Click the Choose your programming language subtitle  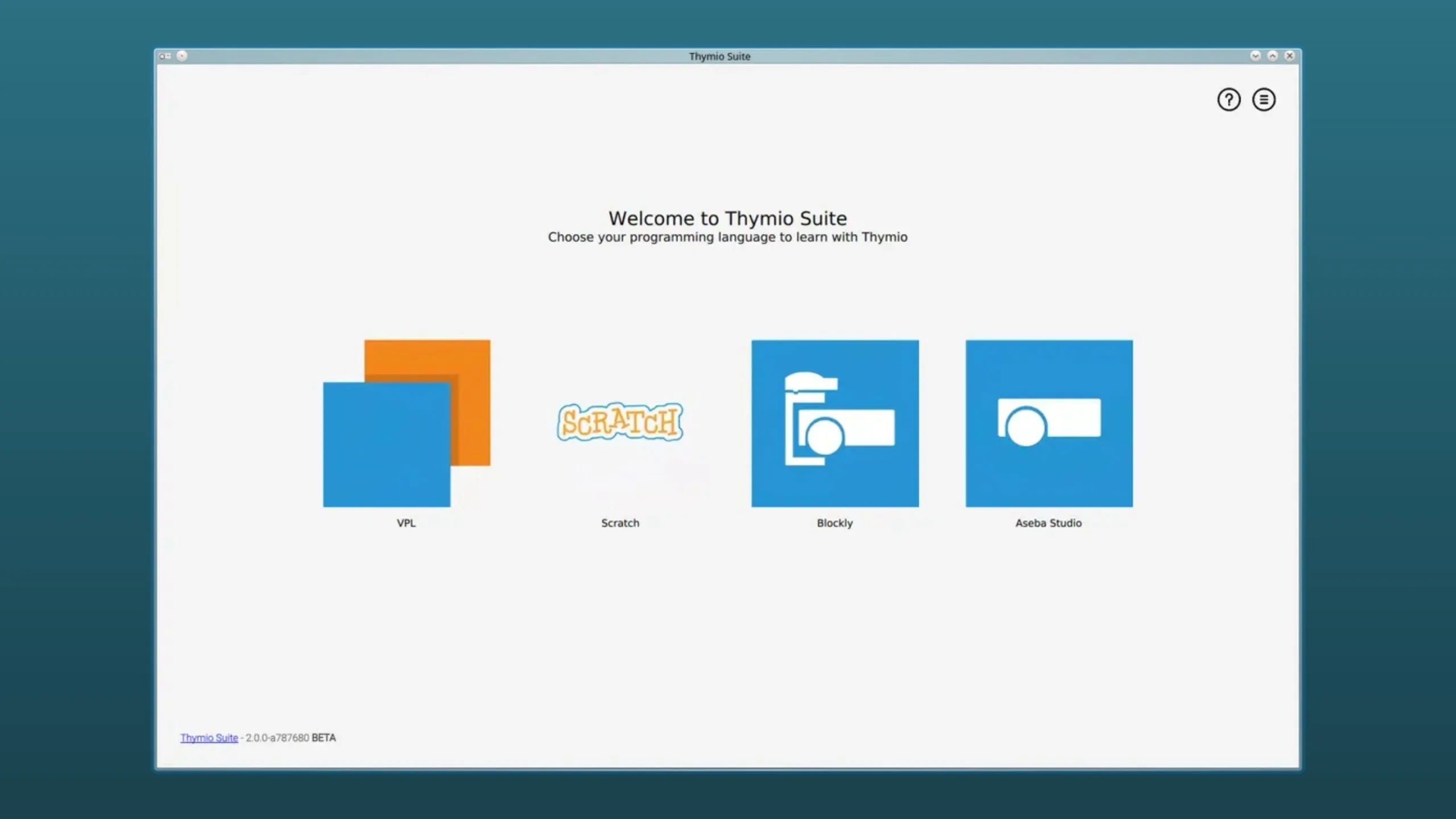727,237
